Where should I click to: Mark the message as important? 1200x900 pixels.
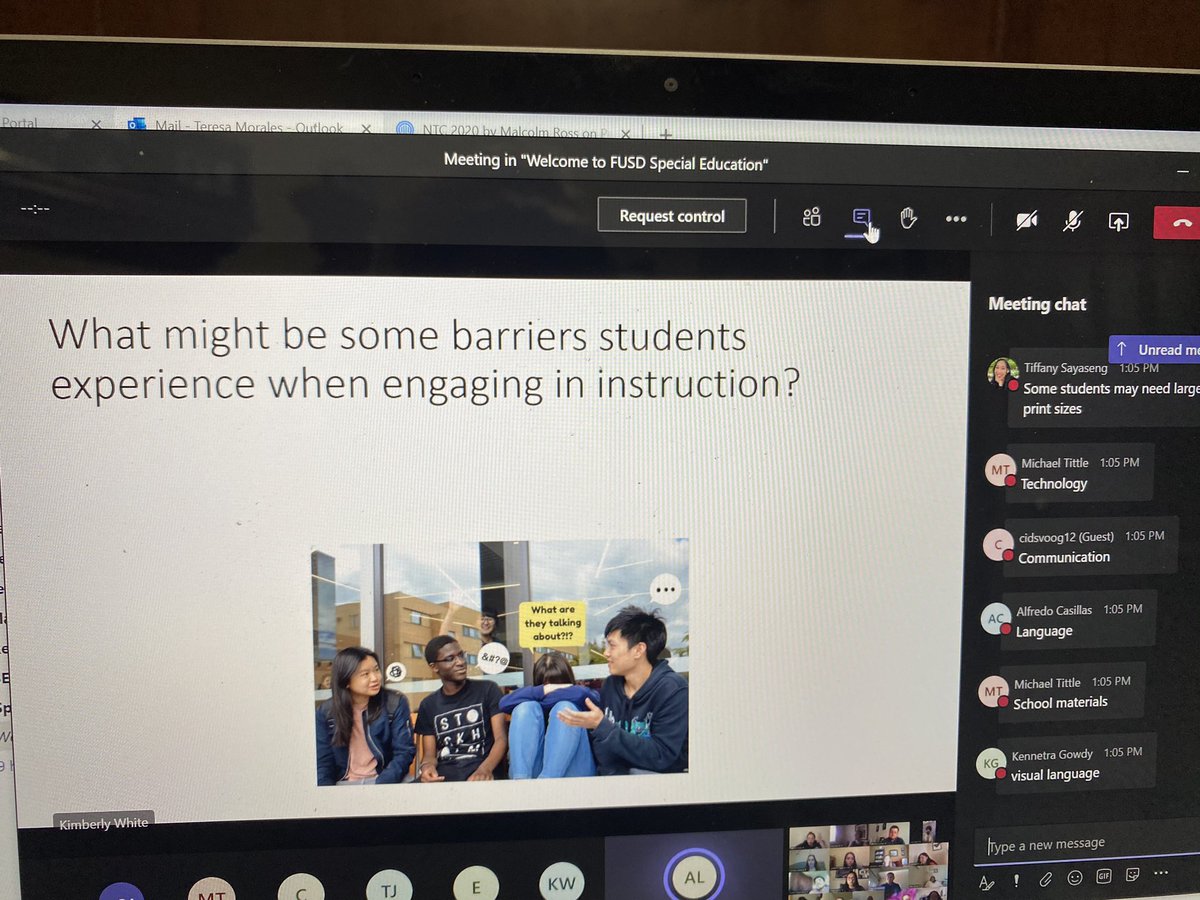click(1017, 878)
